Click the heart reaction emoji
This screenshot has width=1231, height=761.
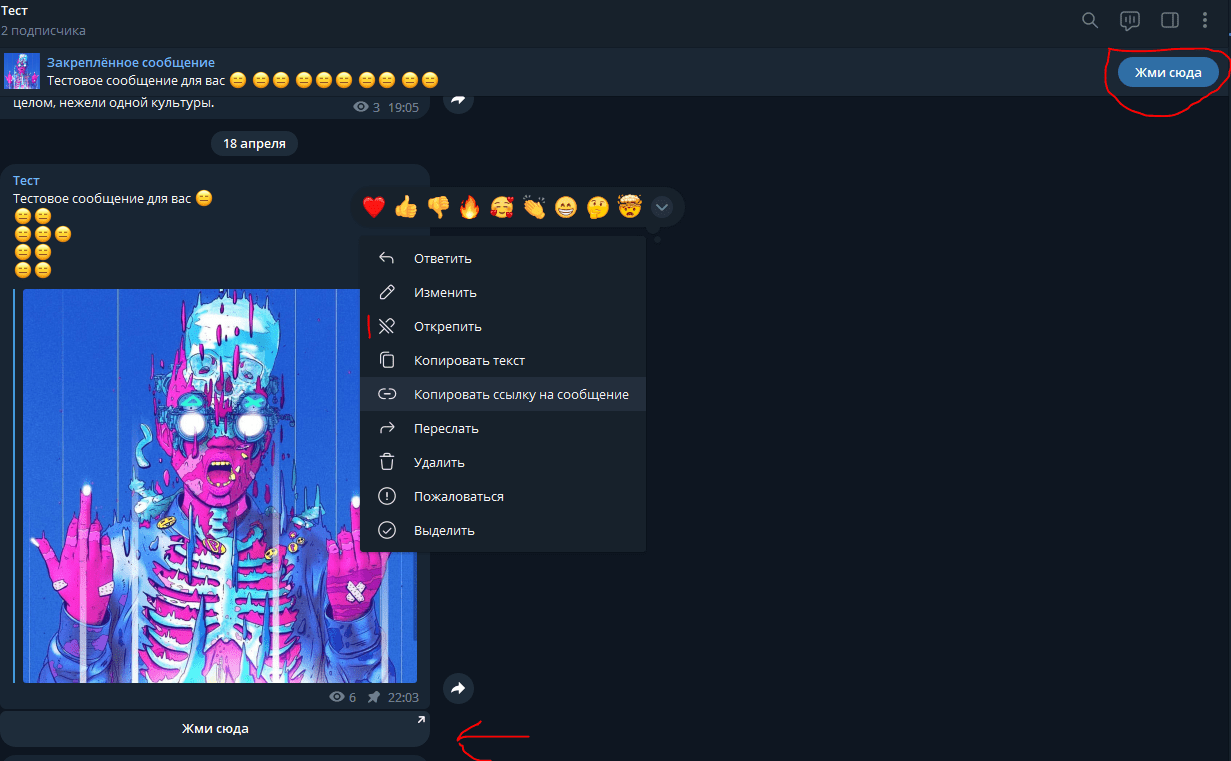click(374, 207)
